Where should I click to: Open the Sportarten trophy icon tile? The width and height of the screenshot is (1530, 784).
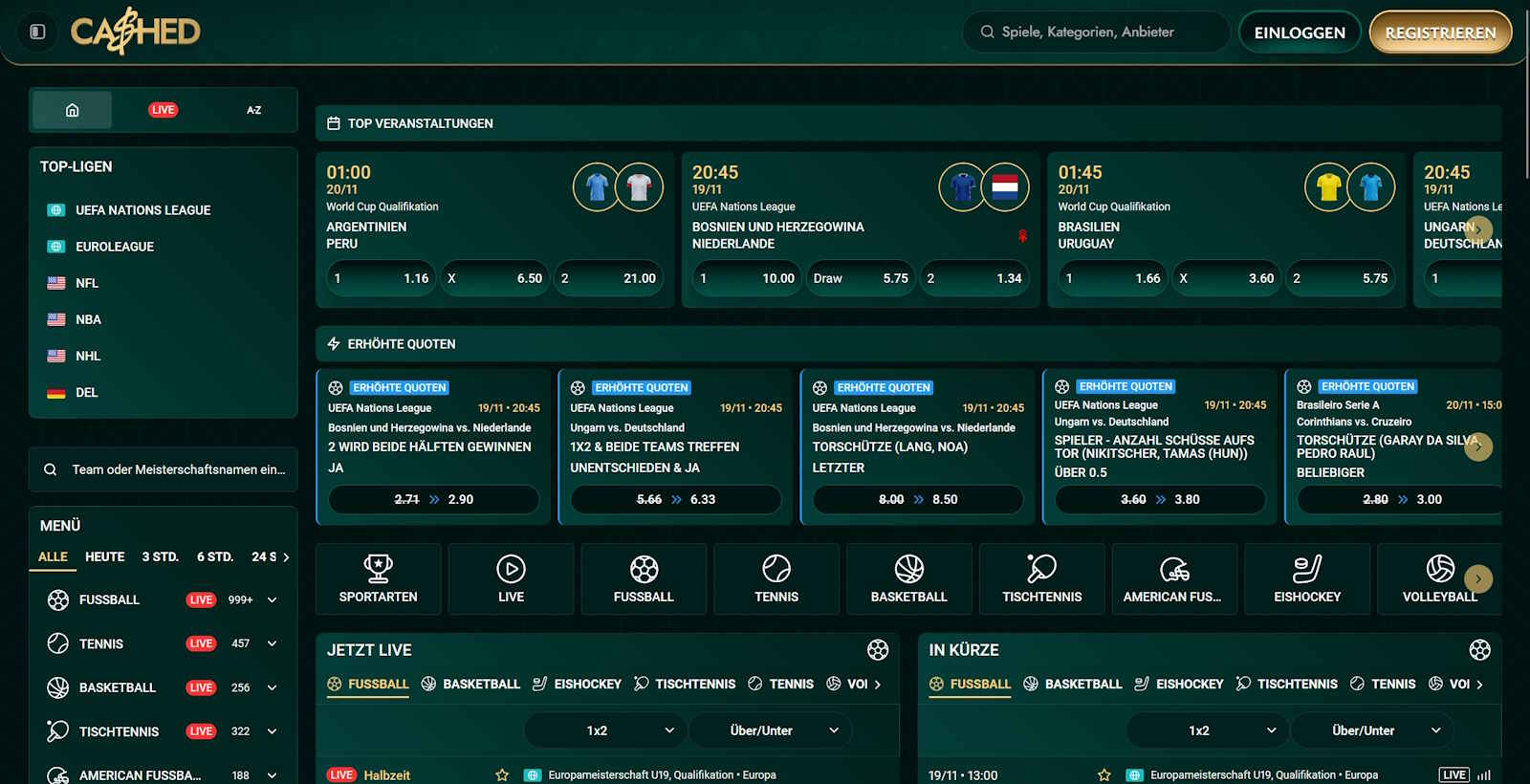[x=378, y=578]
